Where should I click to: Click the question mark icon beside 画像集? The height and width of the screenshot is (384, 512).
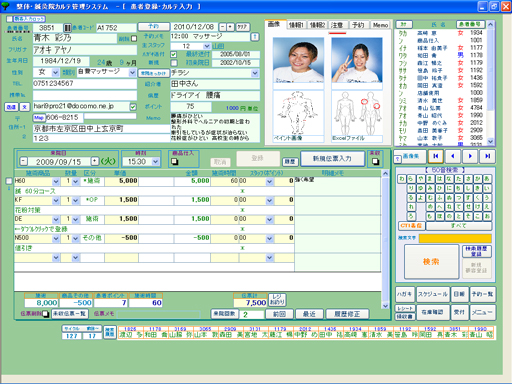(x=397, y=159)
